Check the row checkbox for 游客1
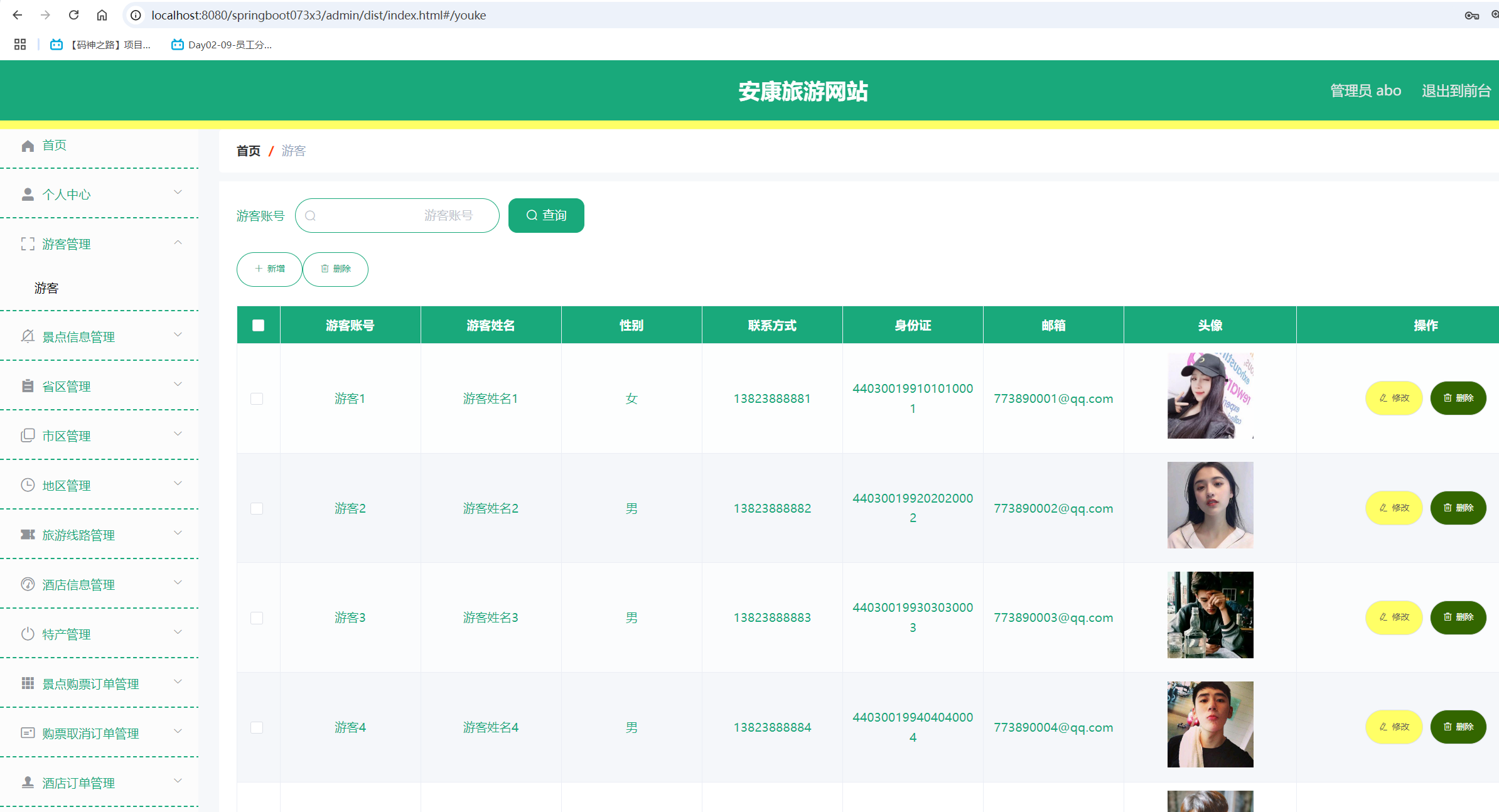This screenshot has height=812, width=1499. [x=257, y=398]
